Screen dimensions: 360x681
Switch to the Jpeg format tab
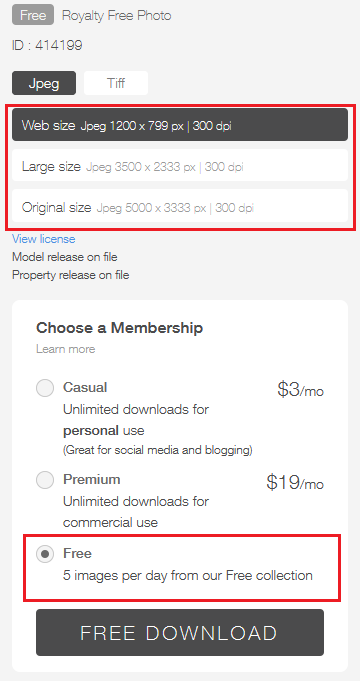44,83
